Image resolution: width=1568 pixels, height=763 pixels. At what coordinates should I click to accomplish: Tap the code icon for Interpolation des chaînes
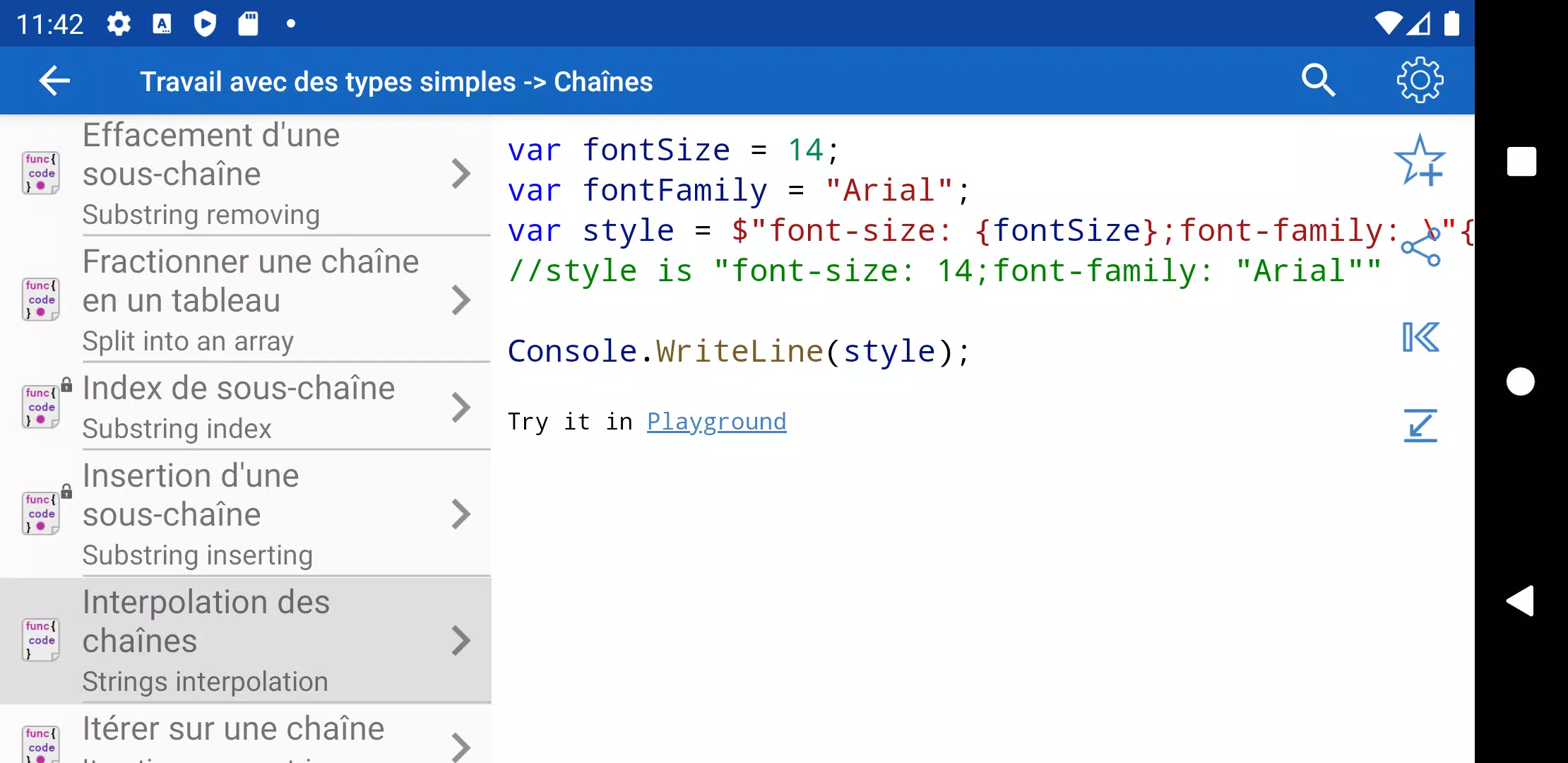pyautogui.click(x=41, y=640)
